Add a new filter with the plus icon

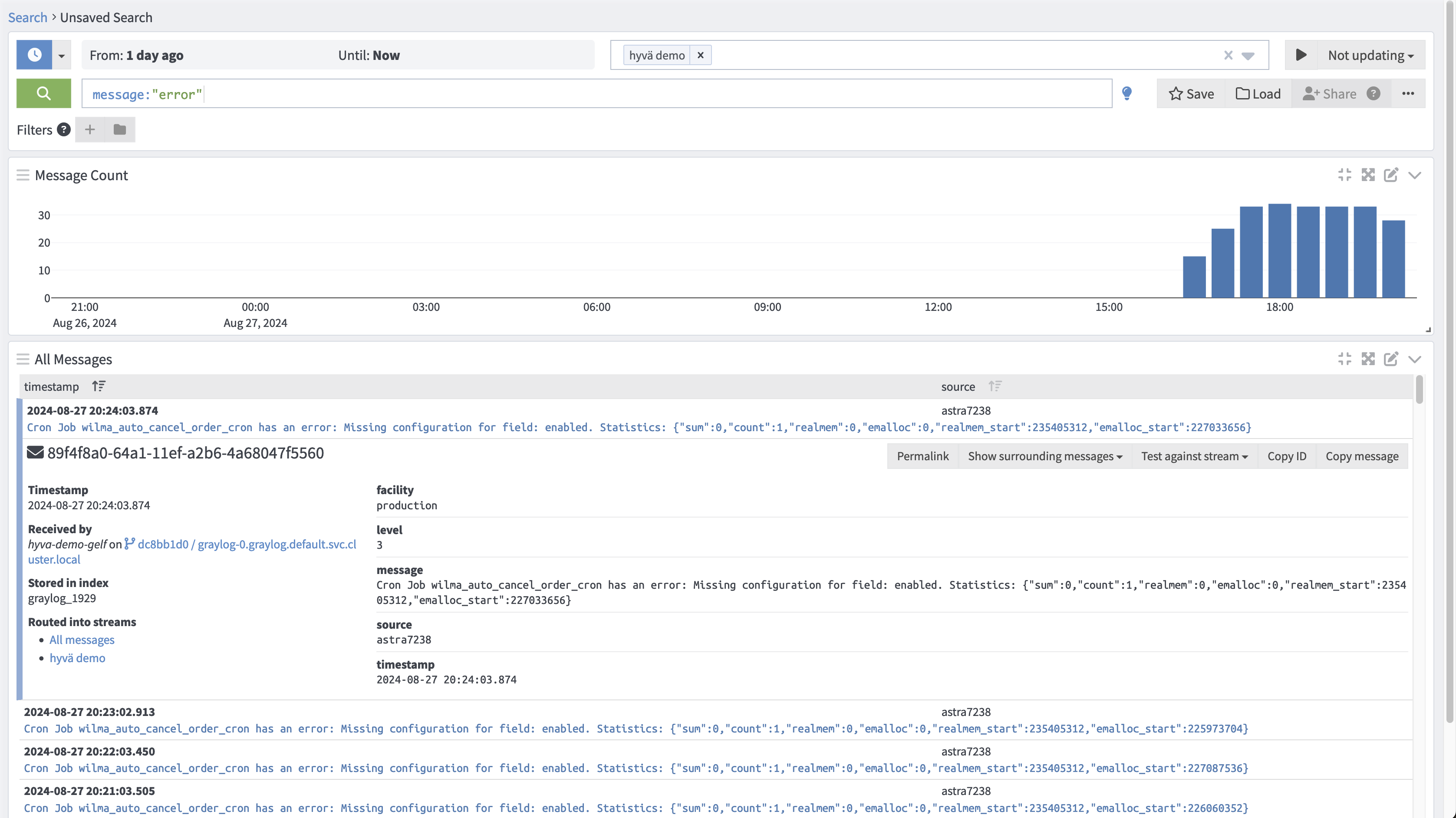tap(89, 129)
